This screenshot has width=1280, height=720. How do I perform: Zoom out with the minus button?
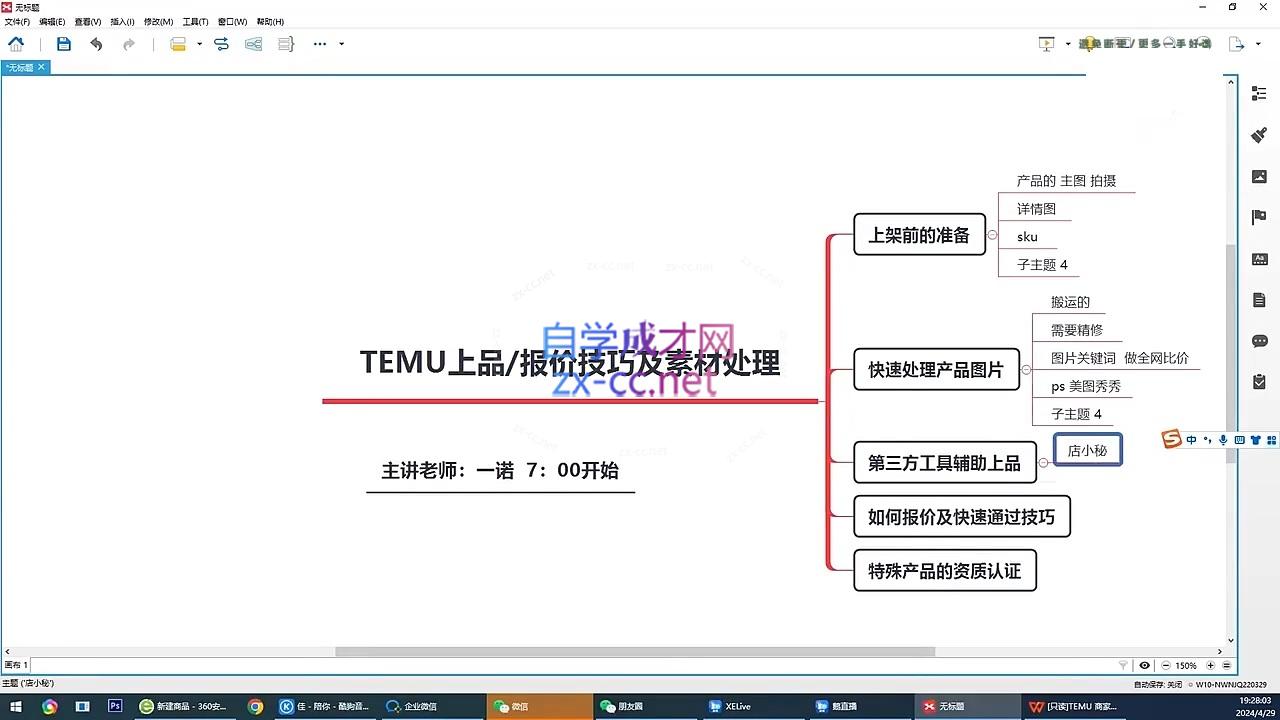tap(1166, 665)
